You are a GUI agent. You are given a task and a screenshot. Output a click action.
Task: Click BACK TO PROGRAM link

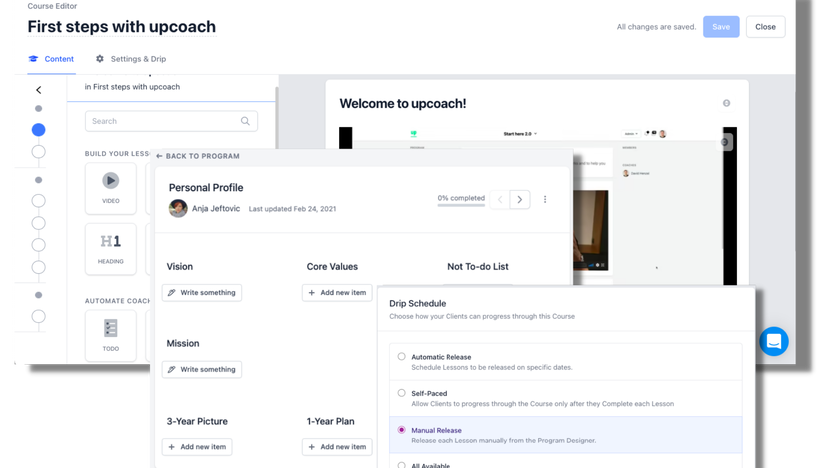point(198,156)
